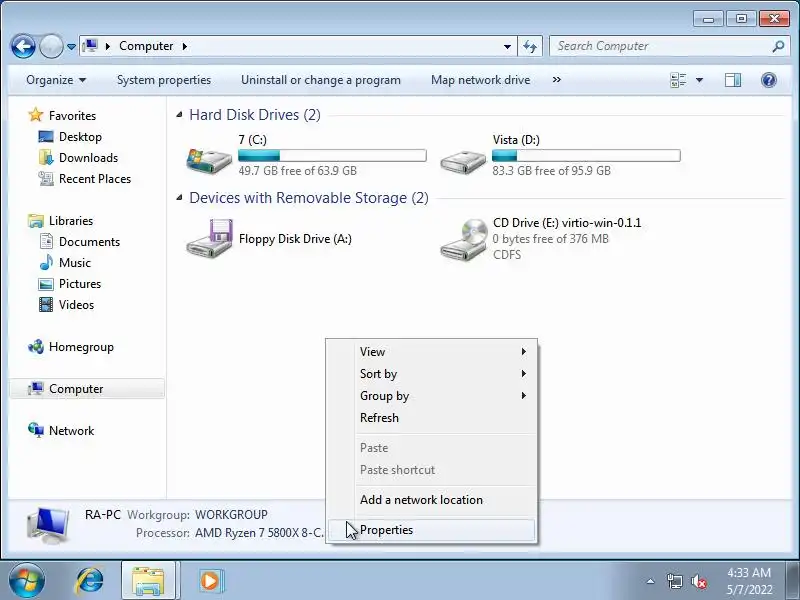Screen dimensions: 800x600
Task: Go back with the Back arrow button
Action: click(23, 46)
